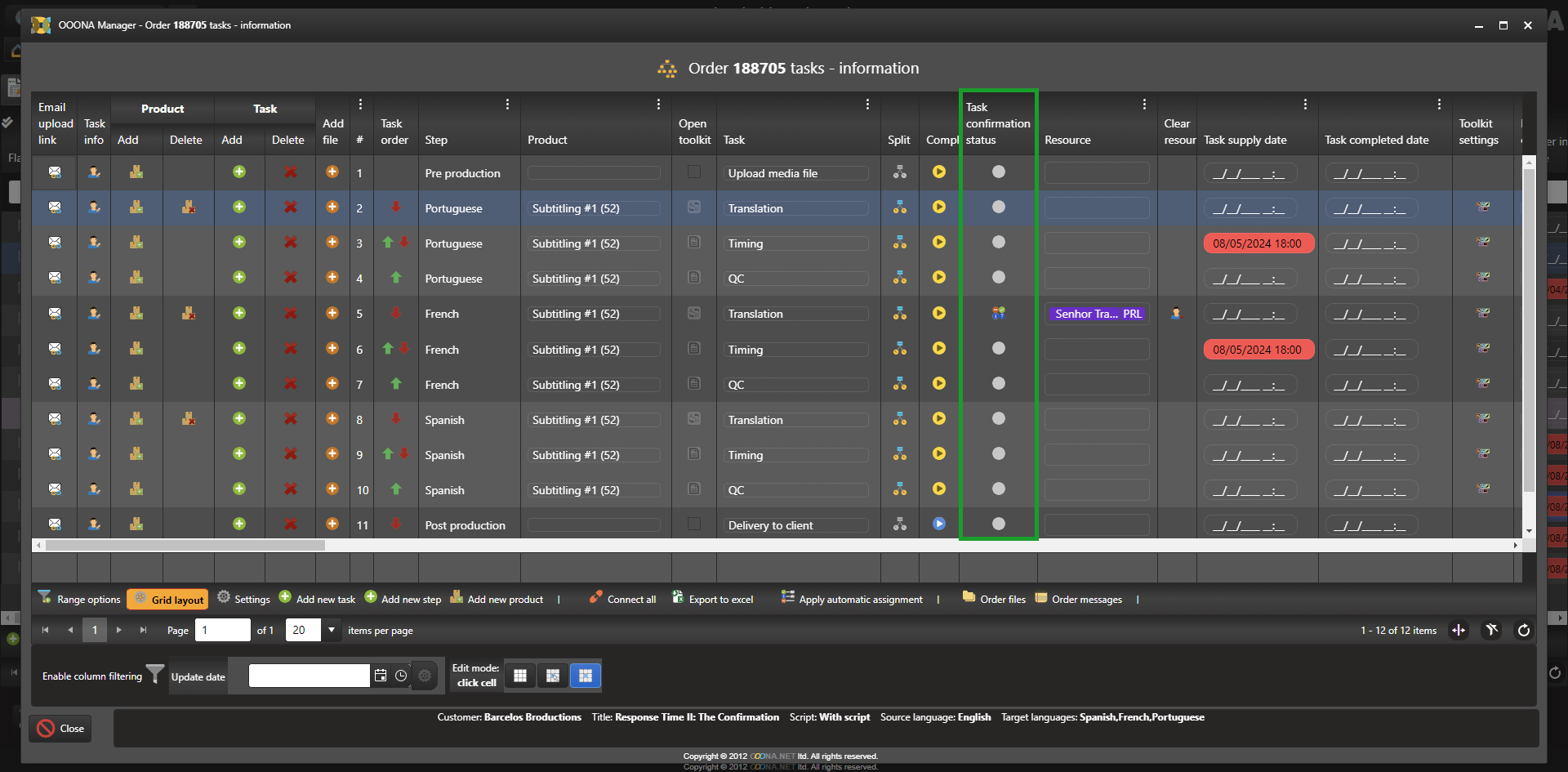Screen dimensions: 1568x772
Task: Open Resource column options menu
Action: click(x=1144, y=105)
